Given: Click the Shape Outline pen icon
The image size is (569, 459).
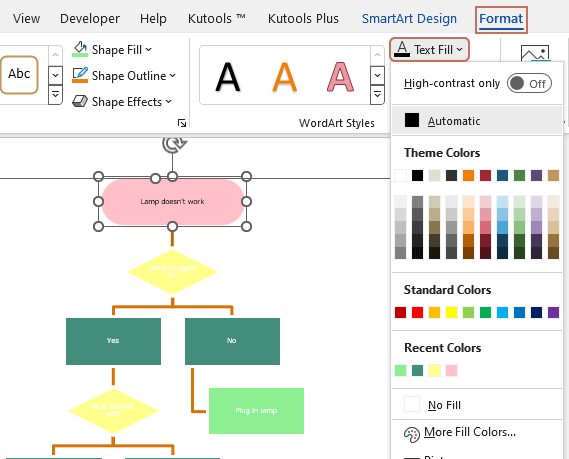Looking at the screenshot, I should point(80,75).
